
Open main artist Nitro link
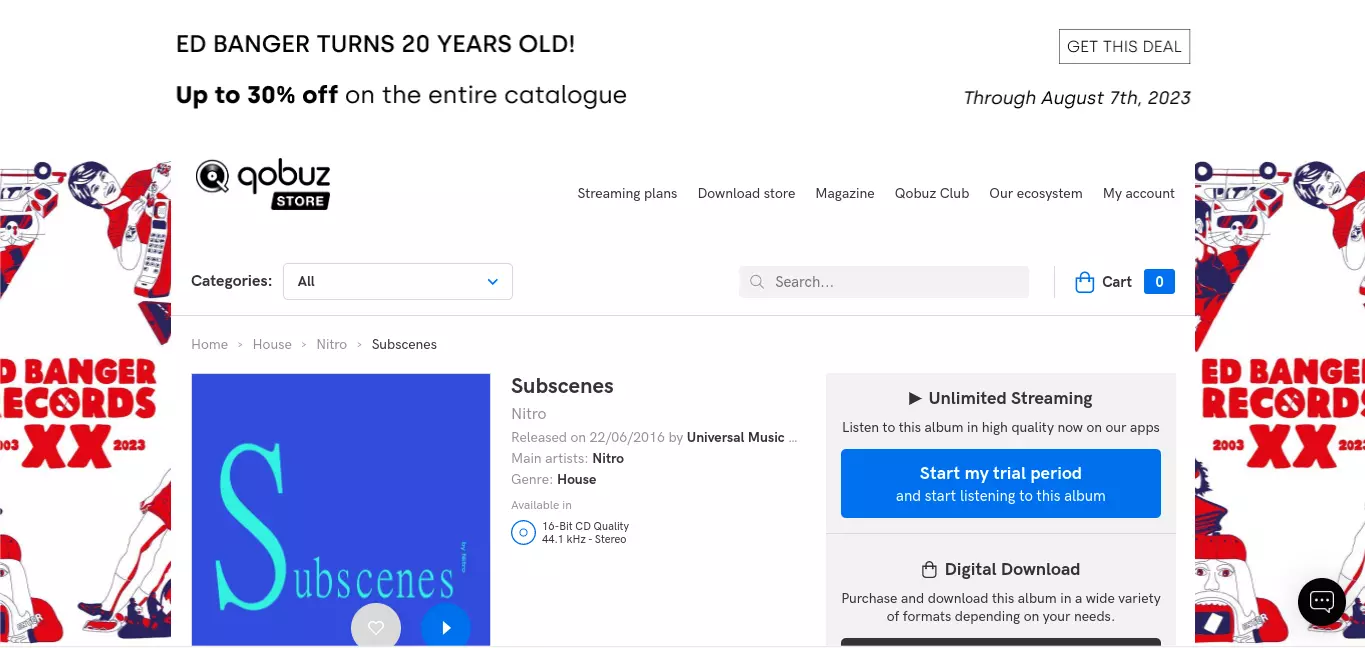608,458
